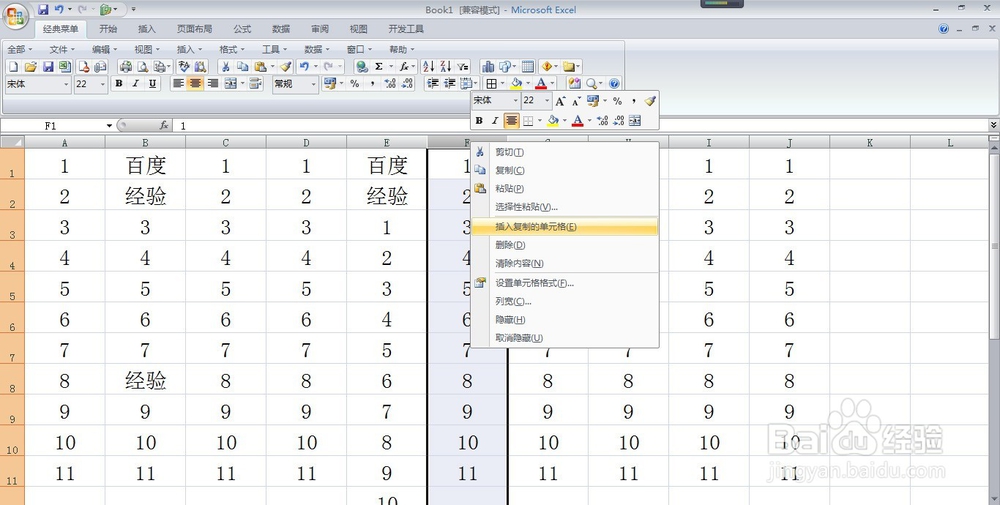Open the 全部 dropdown menu
Image resolution: width=1000 pixels, height=505 pixels.
pos(19,49)
